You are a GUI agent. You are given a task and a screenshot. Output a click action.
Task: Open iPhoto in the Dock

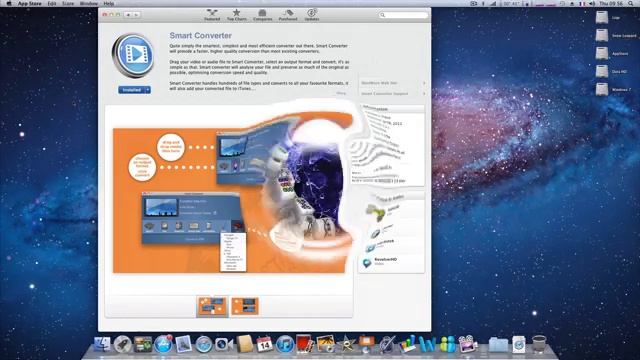325,344
